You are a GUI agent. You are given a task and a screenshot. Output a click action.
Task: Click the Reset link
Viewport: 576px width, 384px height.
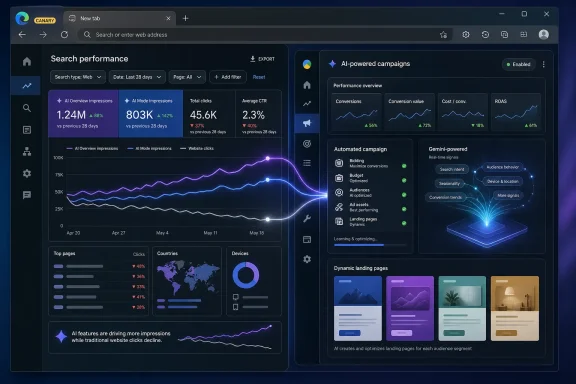click(259, 77)
